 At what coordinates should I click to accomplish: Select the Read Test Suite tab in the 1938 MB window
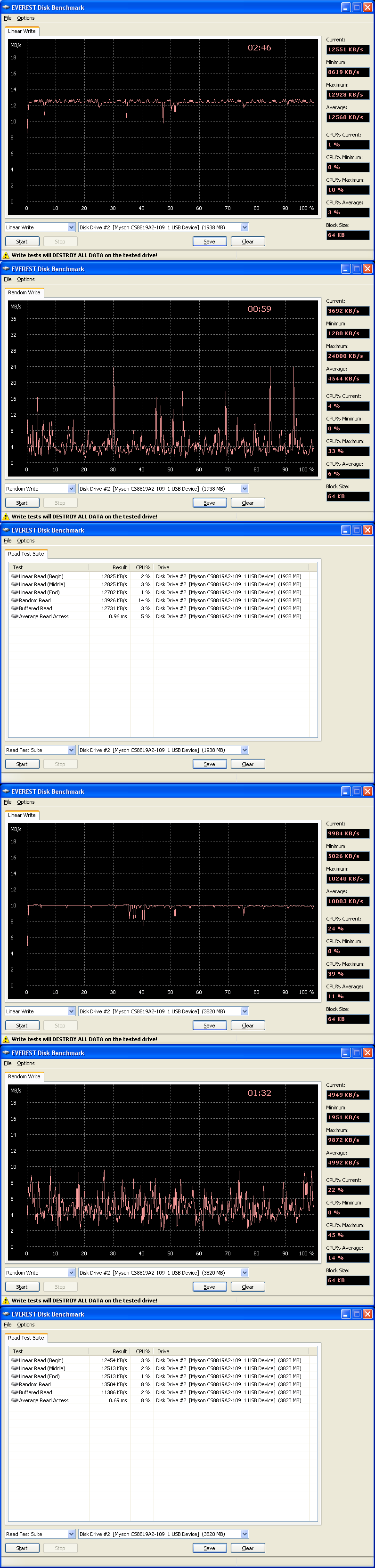[25, 554]
